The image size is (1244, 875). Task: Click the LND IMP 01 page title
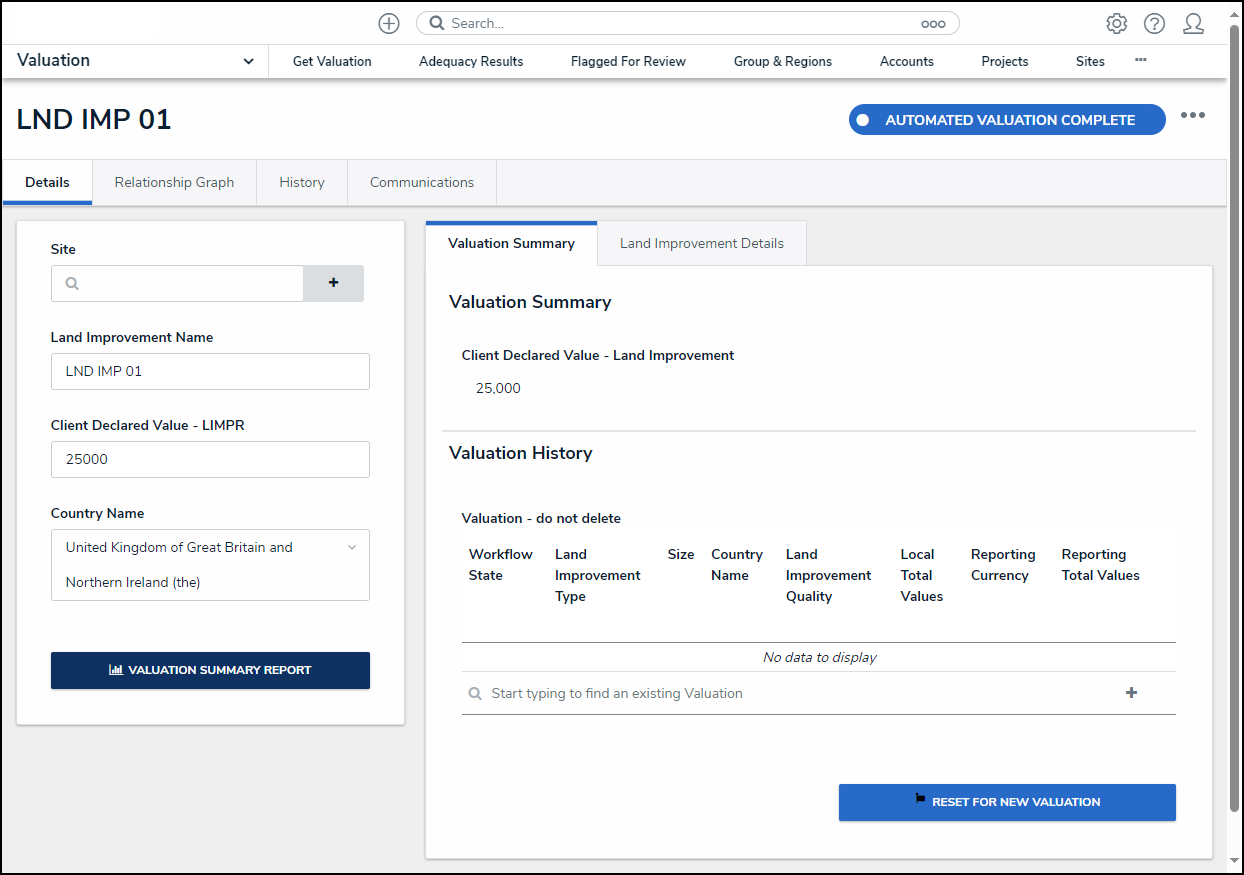(94, 120)
